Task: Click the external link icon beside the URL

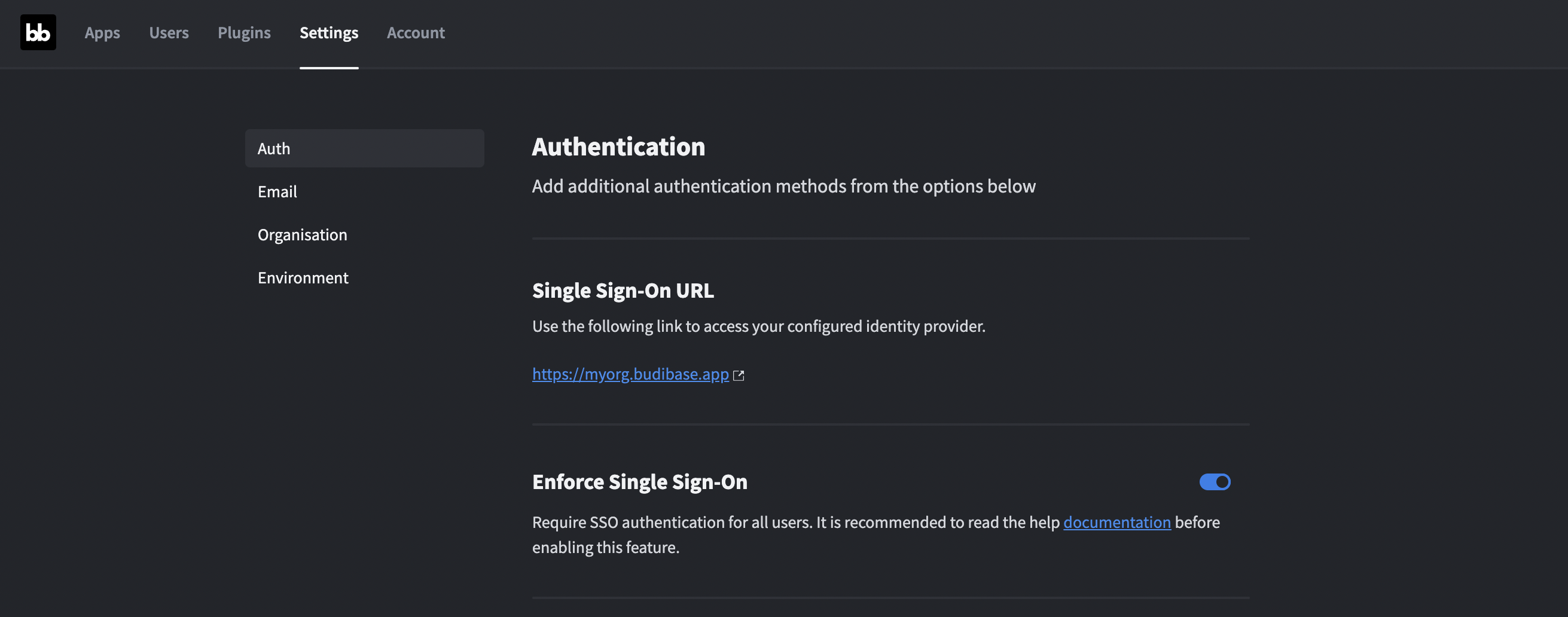Action: coord(739,375)
